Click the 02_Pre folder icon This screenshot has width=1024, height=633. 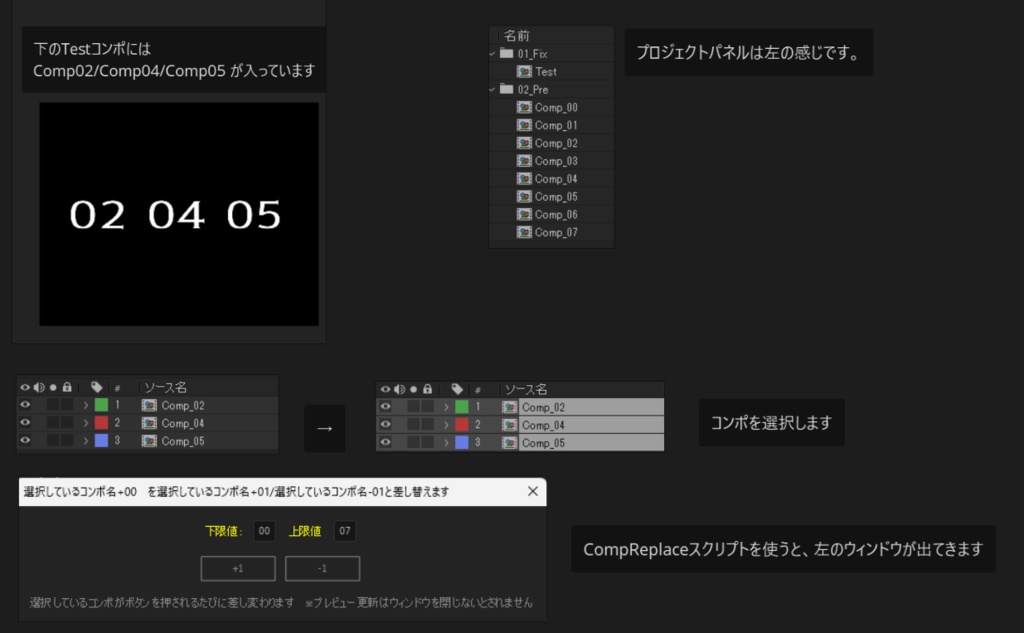tap(505, 88)
